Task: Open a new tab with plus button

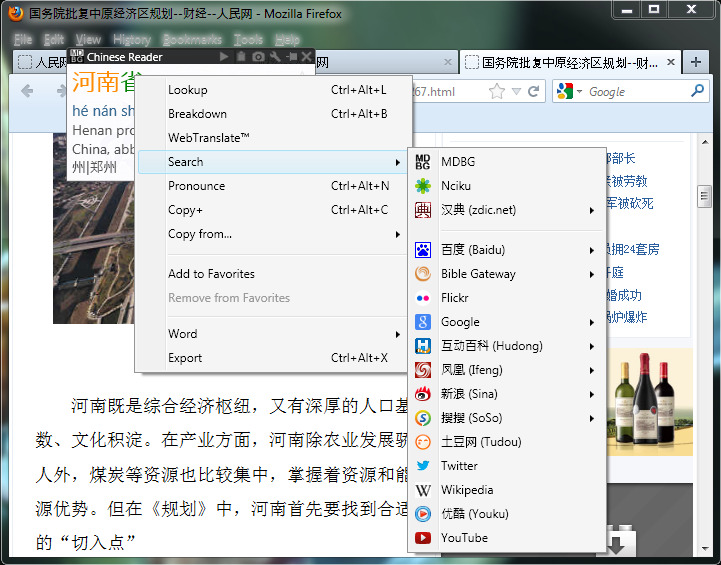Action: [x=696, y=62]
